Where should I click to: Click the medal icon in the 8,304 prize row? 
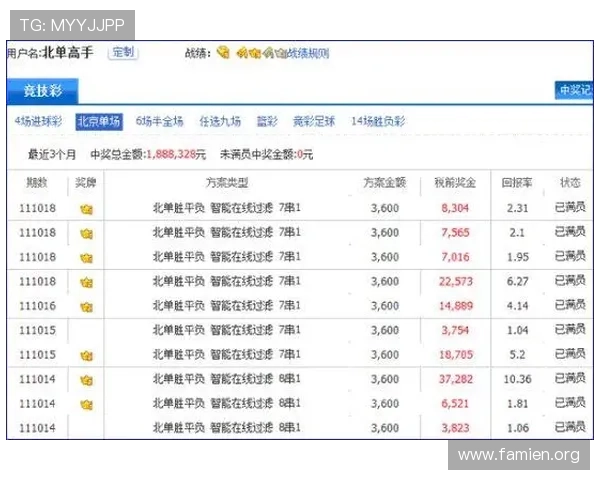(86, 209)
